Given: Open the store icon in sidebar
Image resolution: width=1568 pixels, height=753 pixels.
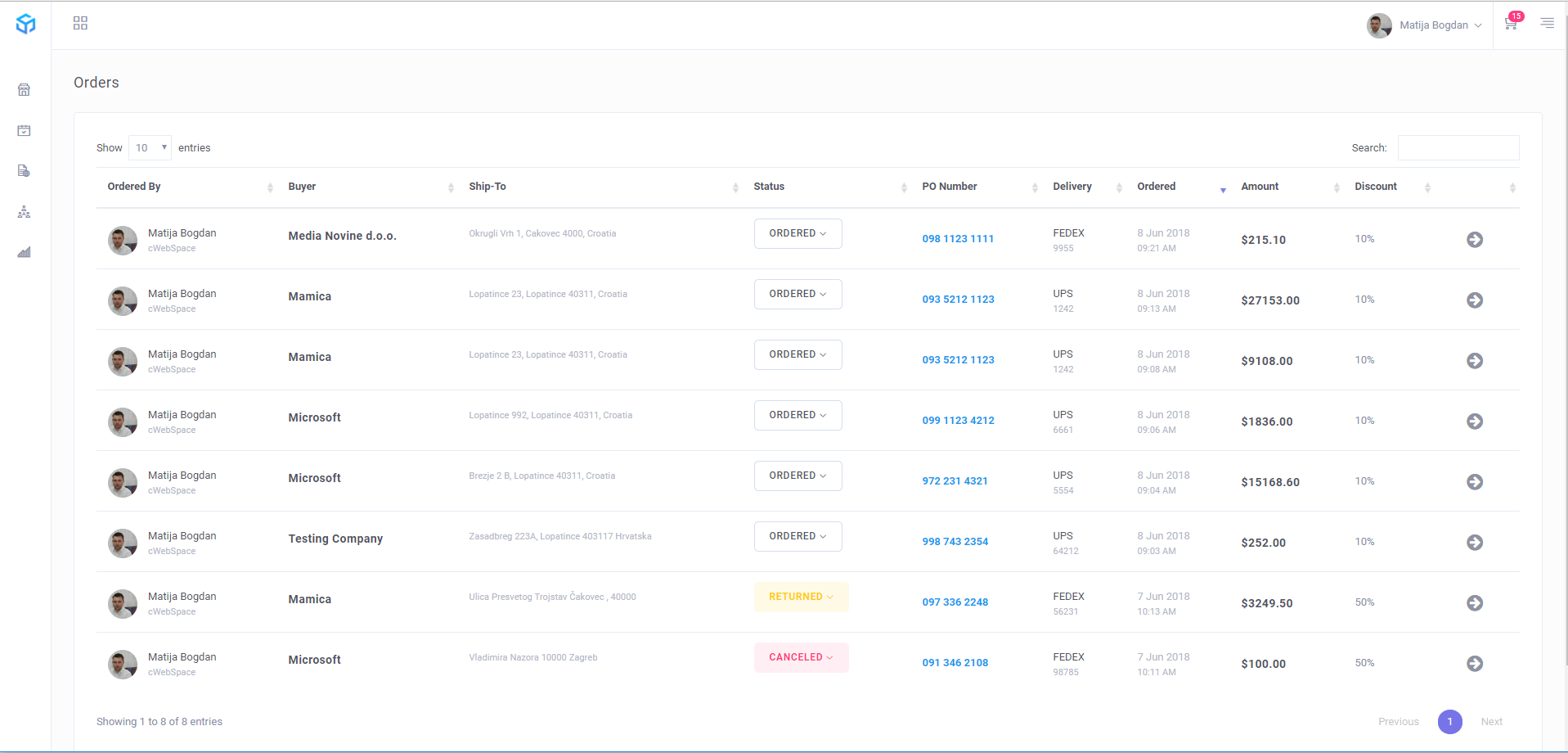Looking at the screenshot, I should pyautogui.click(x=24, y=90).
